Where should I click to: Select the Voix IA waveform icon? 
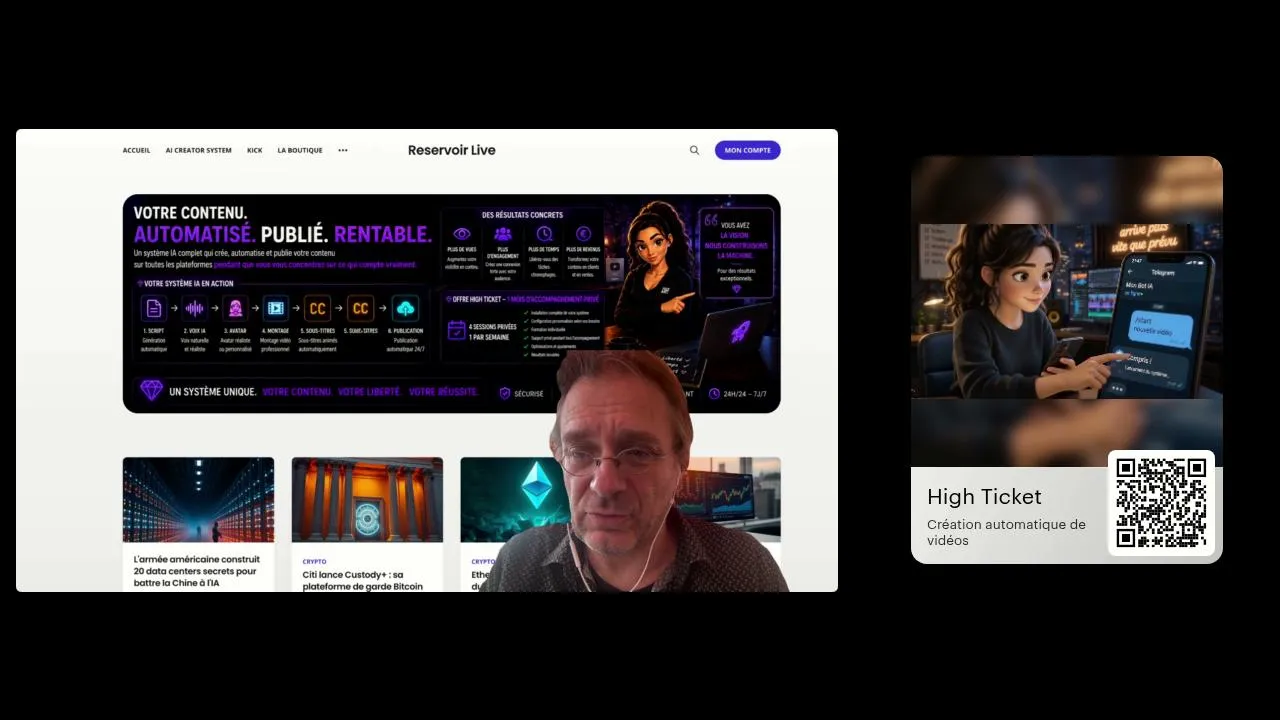pos(195,308)
